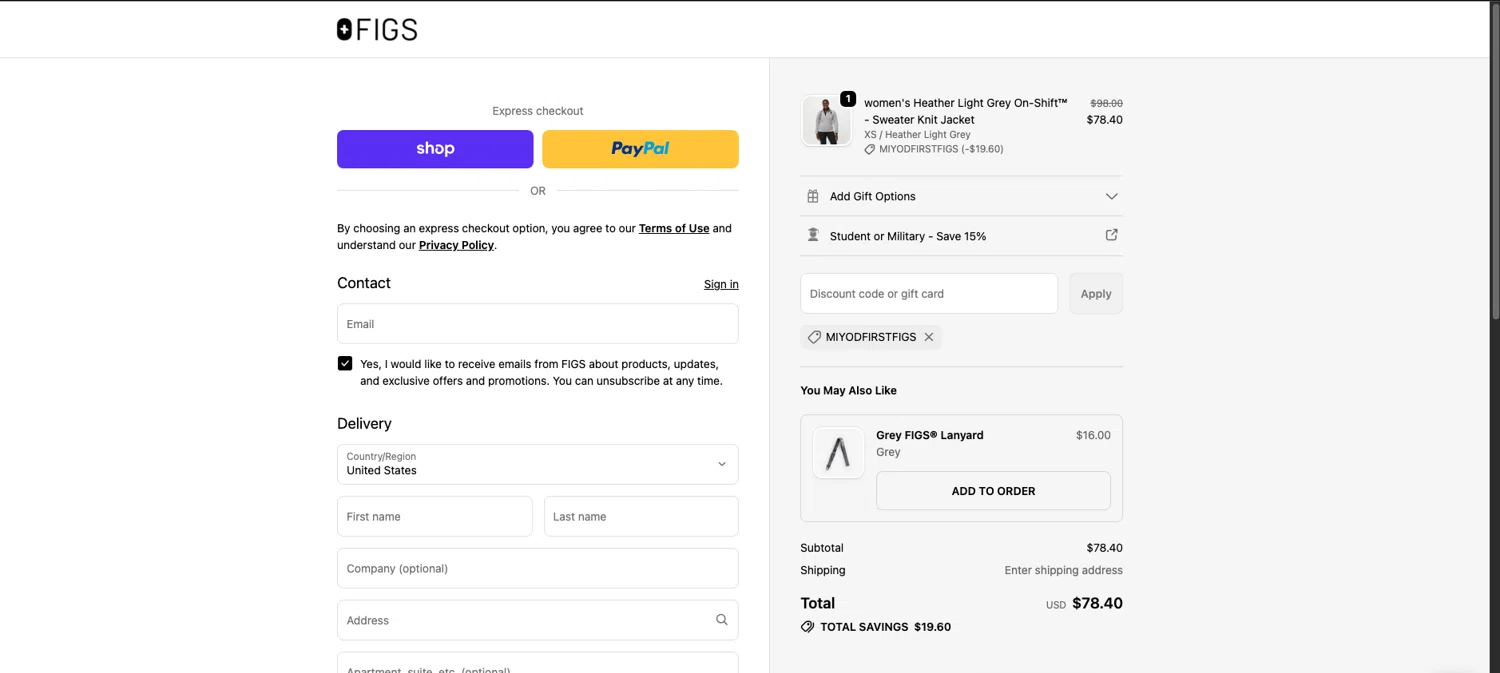Screen dimensions: 1500x673
Task: Uncheck the FIGS email subscription checkbox
Action: click(345, 363)
